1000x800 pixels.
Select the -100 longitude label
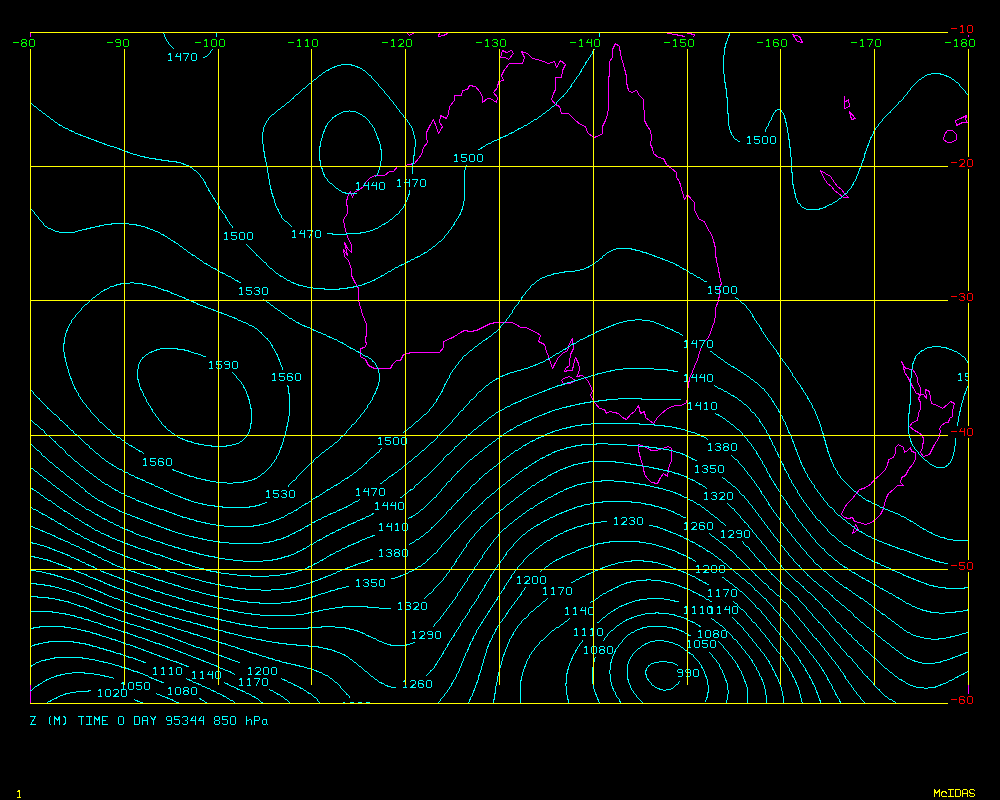pos(211,43)
